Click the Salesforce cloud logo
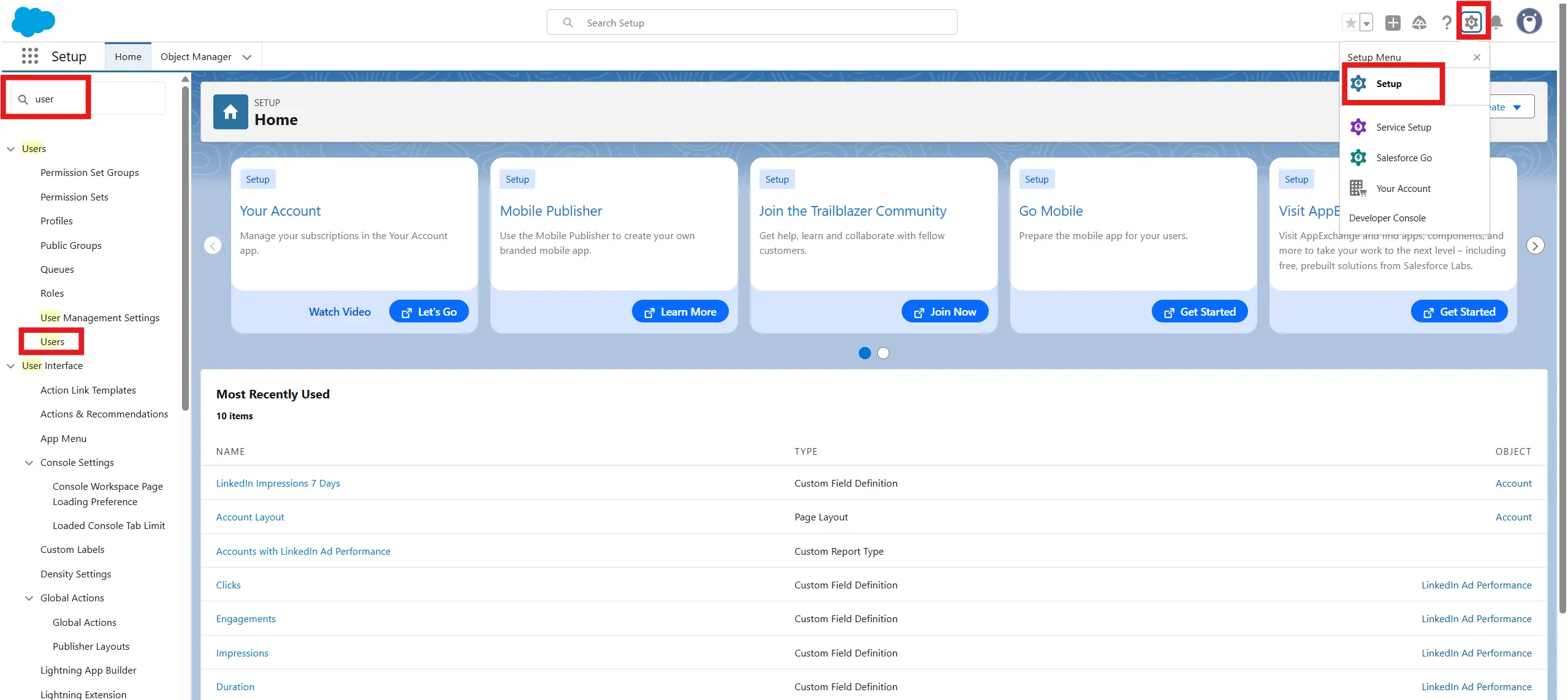1568x700 pixels. pos(33,22)
